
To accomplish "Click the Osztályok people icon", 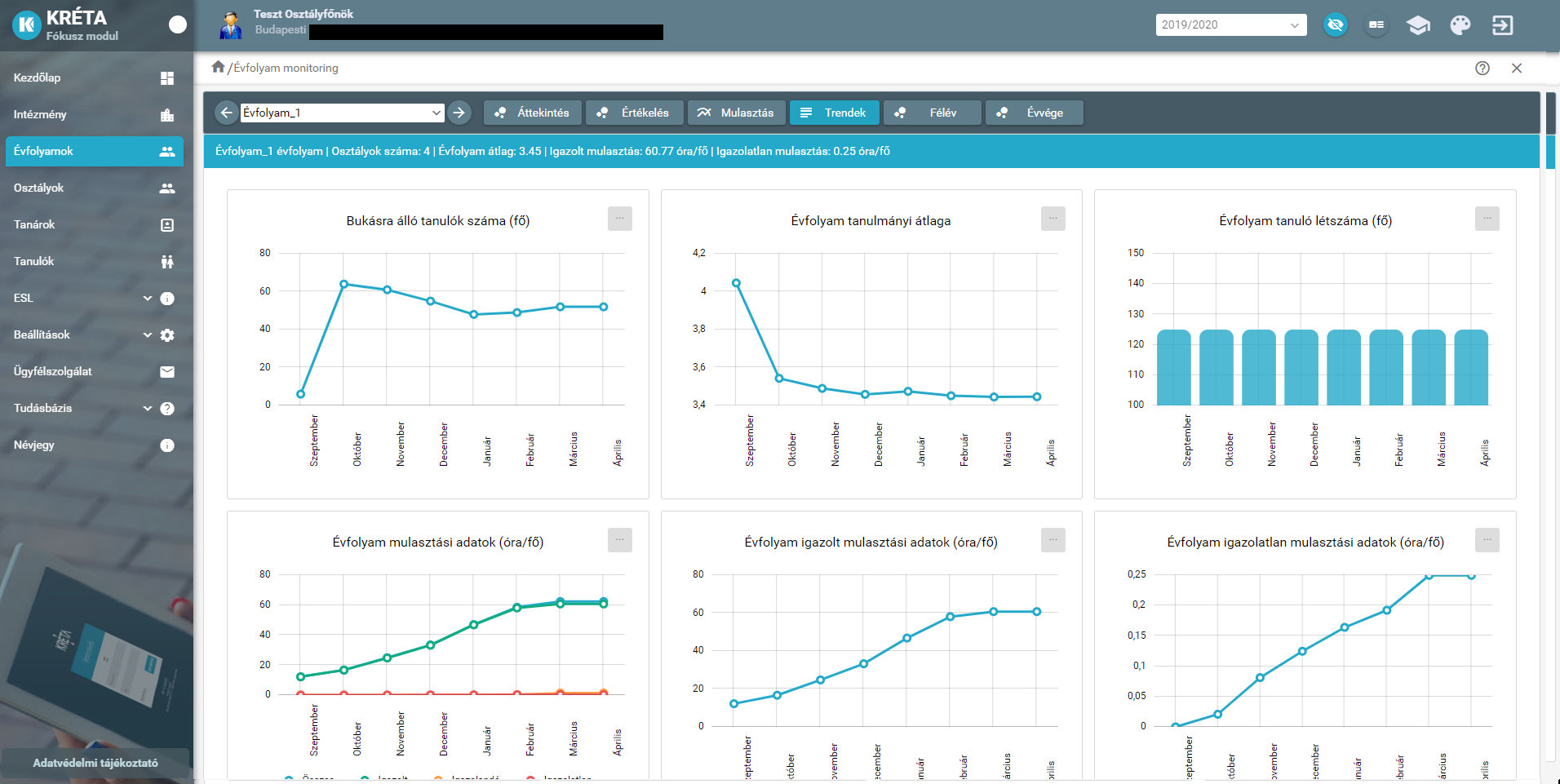I will pyautogui.click(x=167, y=188).
